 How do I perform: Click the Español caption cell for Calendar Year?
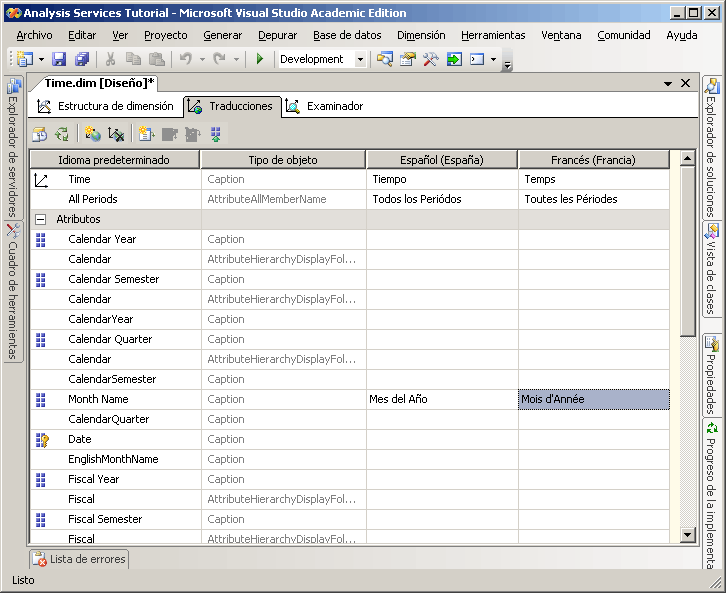[442, 239]
